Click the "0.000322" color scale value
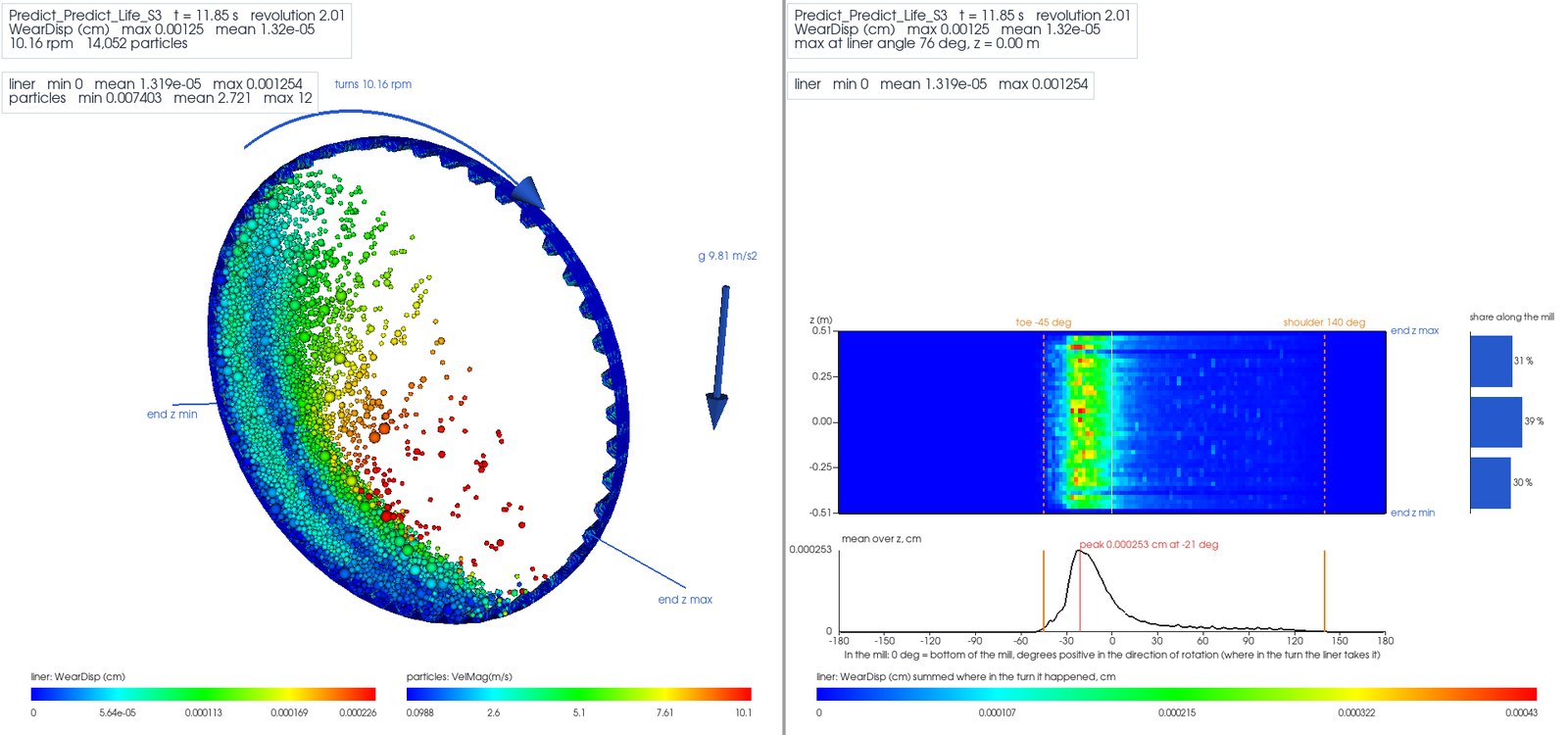 click(x=1356, y=712)
